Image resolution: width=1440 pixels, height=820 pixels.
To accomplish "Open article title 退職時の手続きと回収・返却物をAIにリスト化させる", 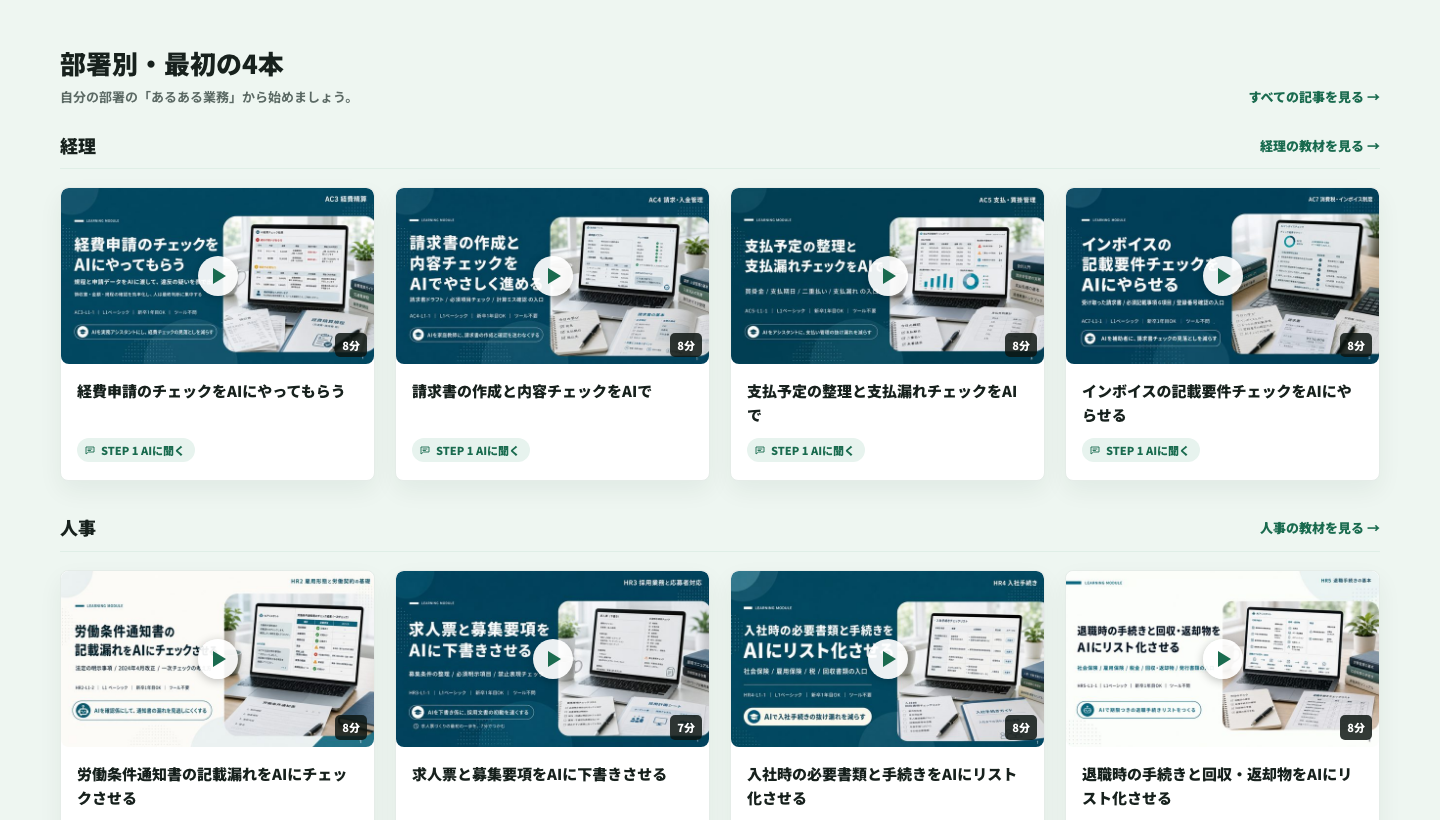I will point(1217,786).
